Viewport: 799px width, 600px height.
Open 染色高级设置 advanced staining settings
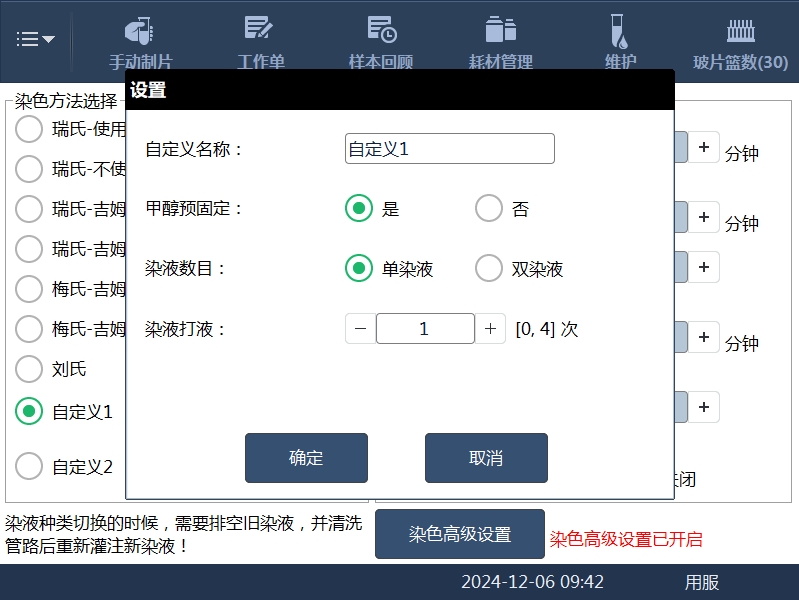coord(460,534)
